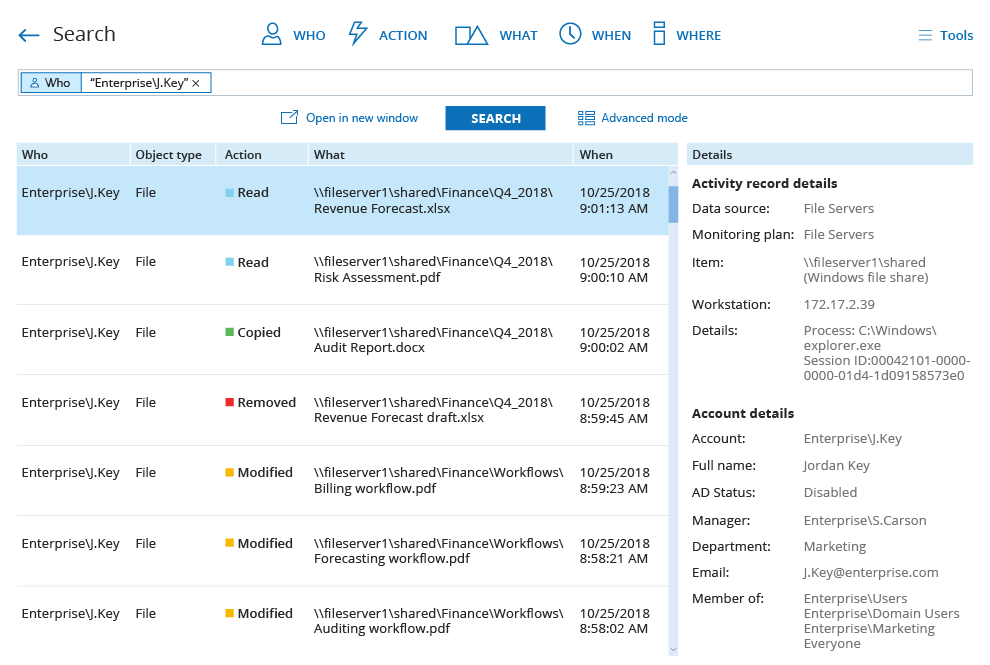This screenshot has width=990, height=665.
Task: Click scroll down arrow of results list
Action: coord(673,649)
